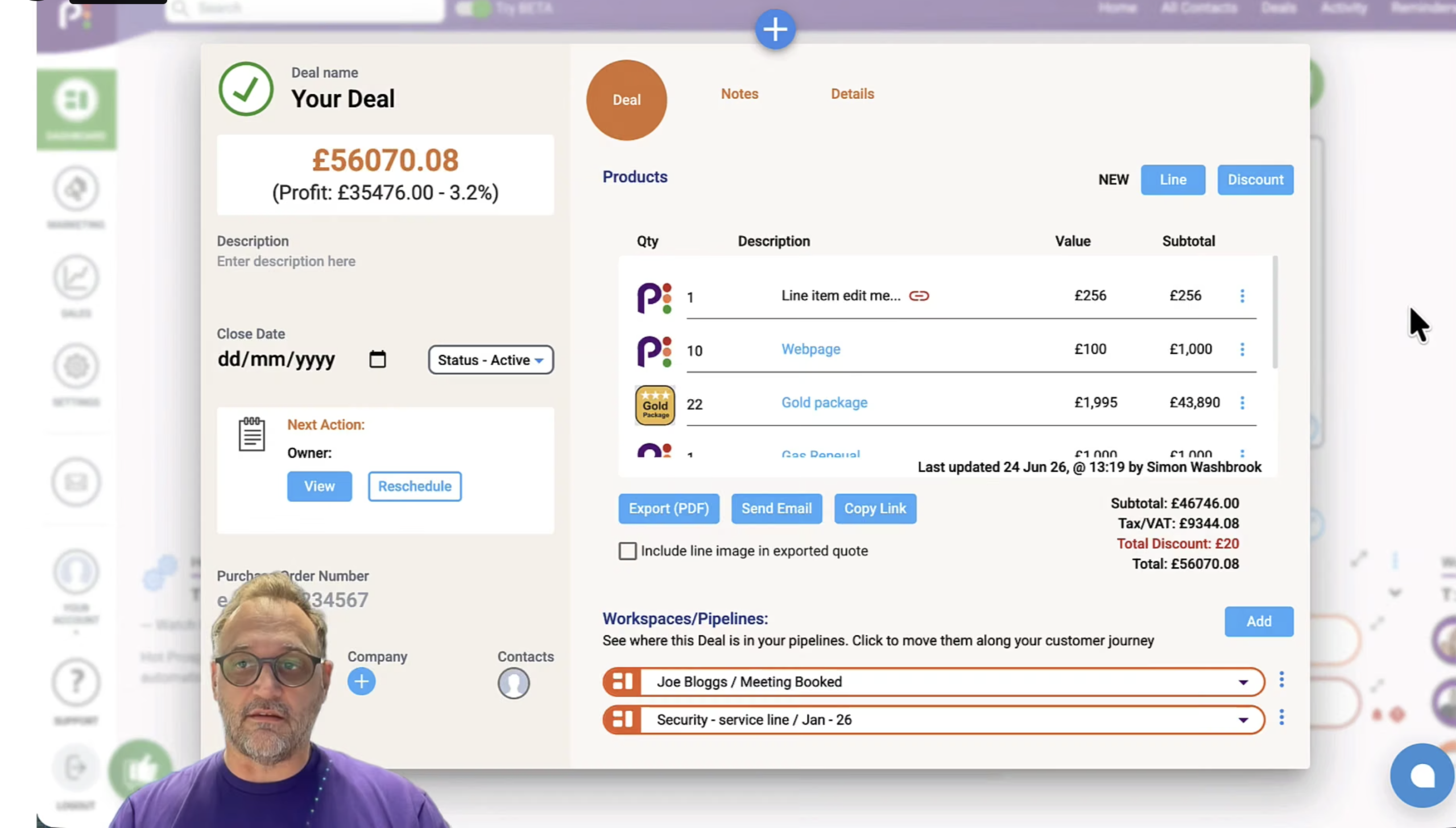1456x828 pixels.
Task: Switch to the Notes tab
Action: click(x=739, y=94)
